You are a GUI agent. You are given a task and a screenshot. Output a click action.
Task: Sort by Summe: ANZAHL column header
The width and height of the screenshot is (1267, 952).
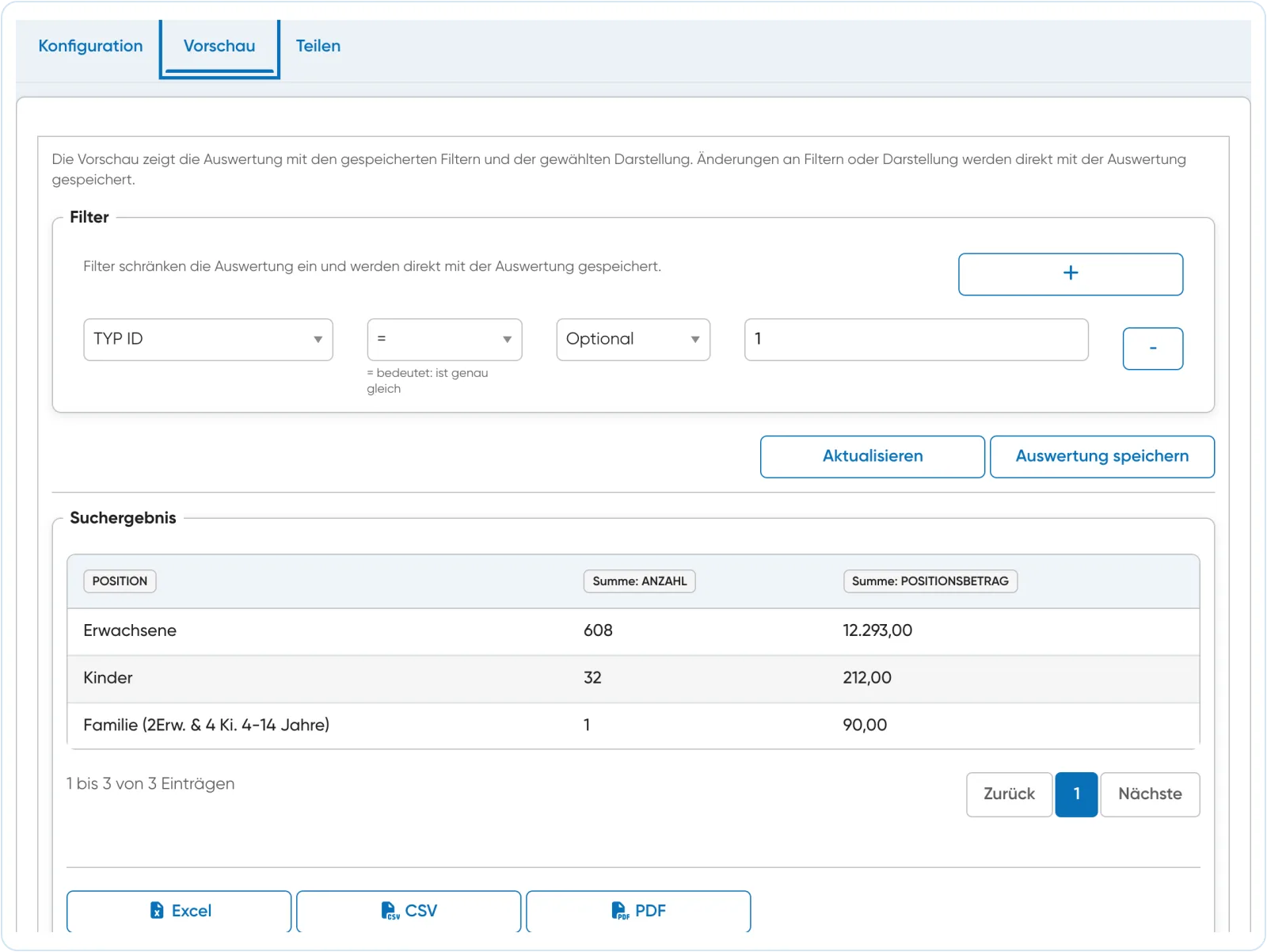click(x=640, y=581)
